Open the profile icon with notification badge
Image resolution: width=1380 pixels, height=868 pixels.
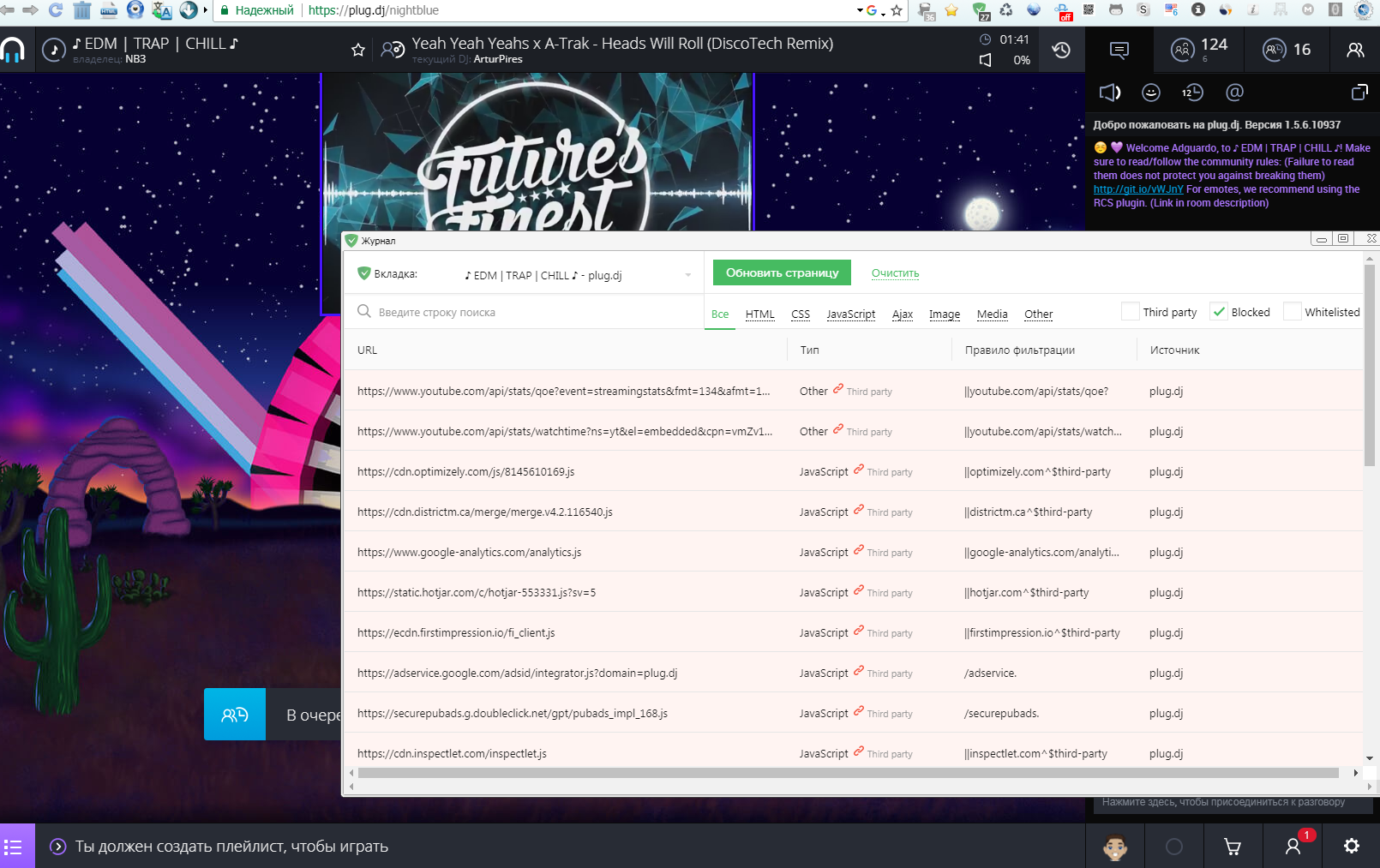coord(1293,846)
